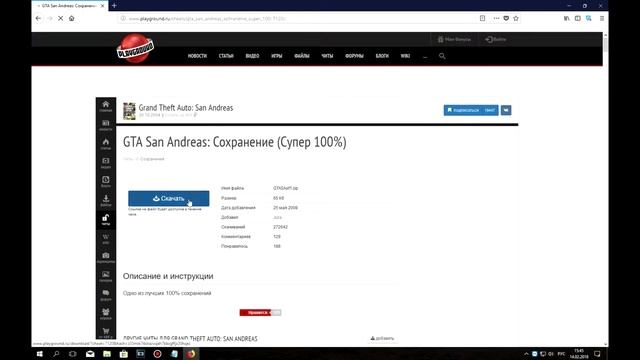Image resolution: width=640 pixels, height=360 pixels.
Task: Open the НОВОСТИ menu item
Action: [x=197, y=56]
